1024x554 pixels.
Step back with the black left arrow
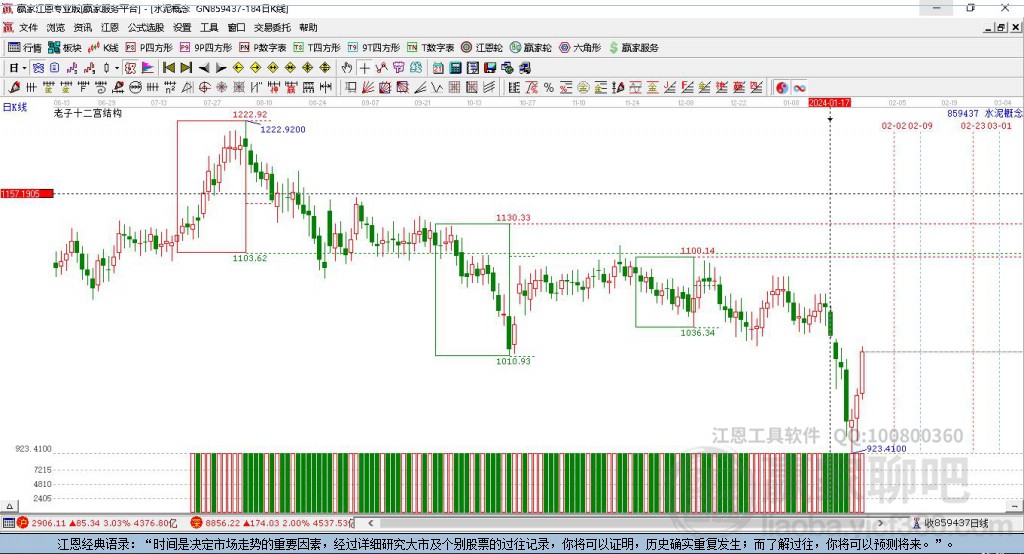coord(204,68)
